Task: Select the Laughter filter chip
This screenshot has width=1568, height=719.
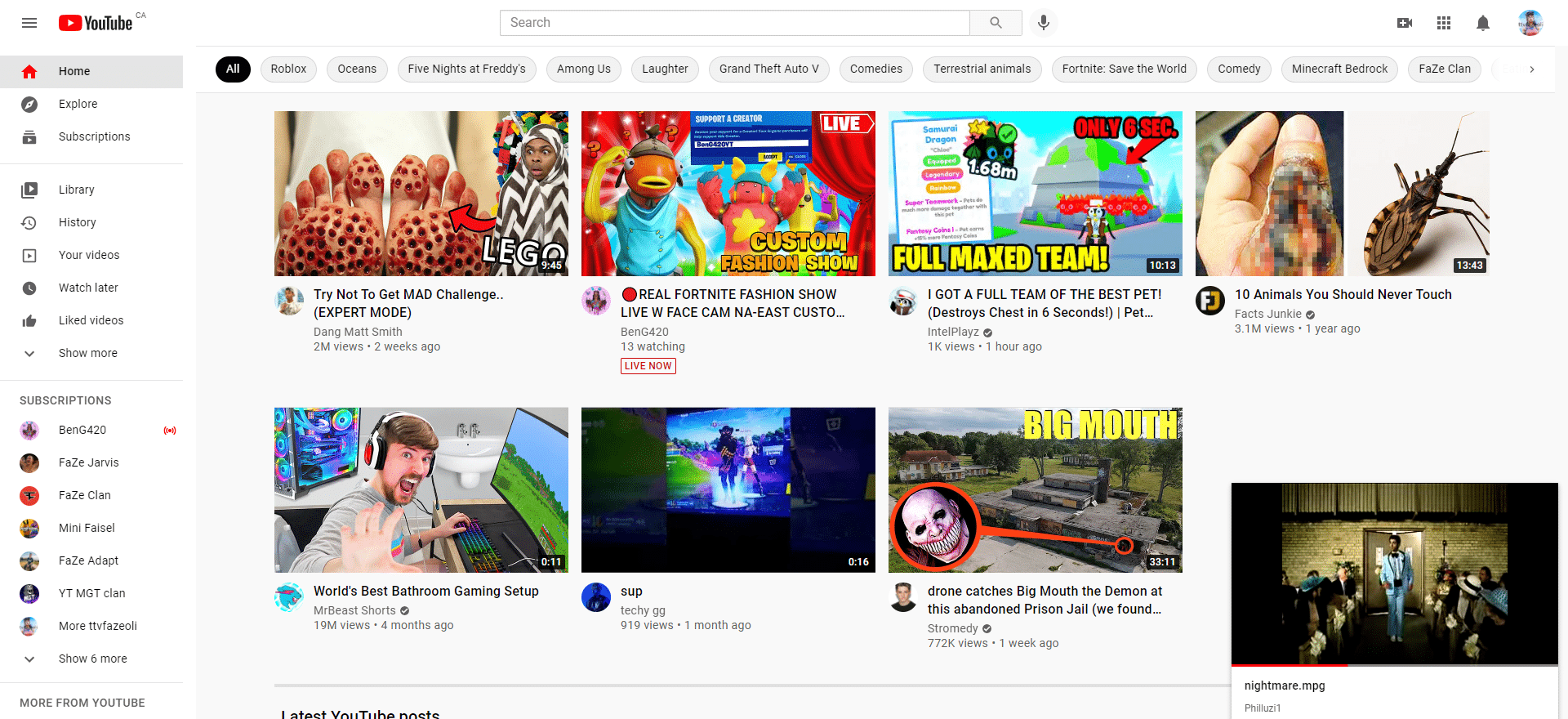Action: click(x=665, y=69)
